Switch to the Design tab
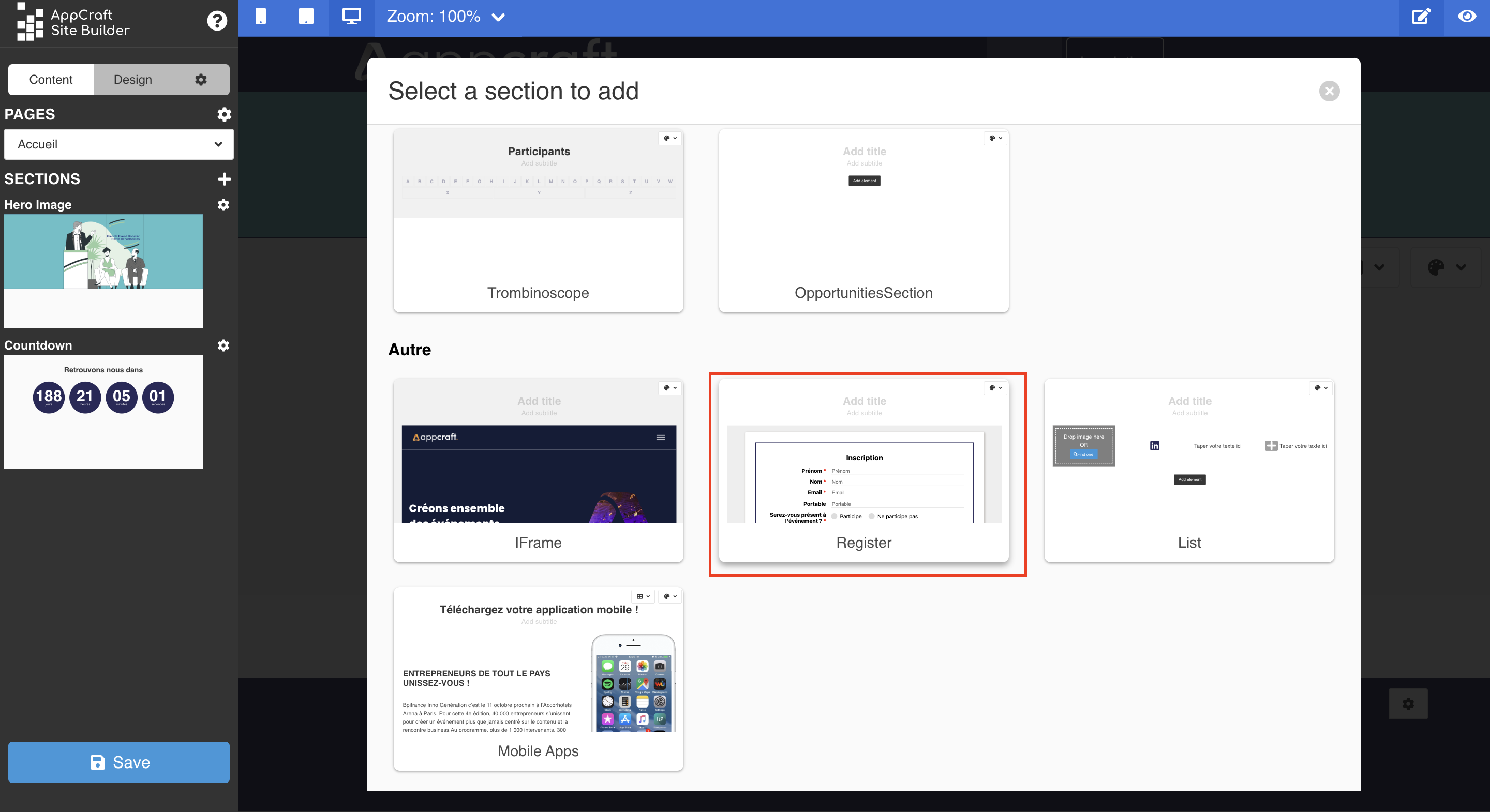 132,79
